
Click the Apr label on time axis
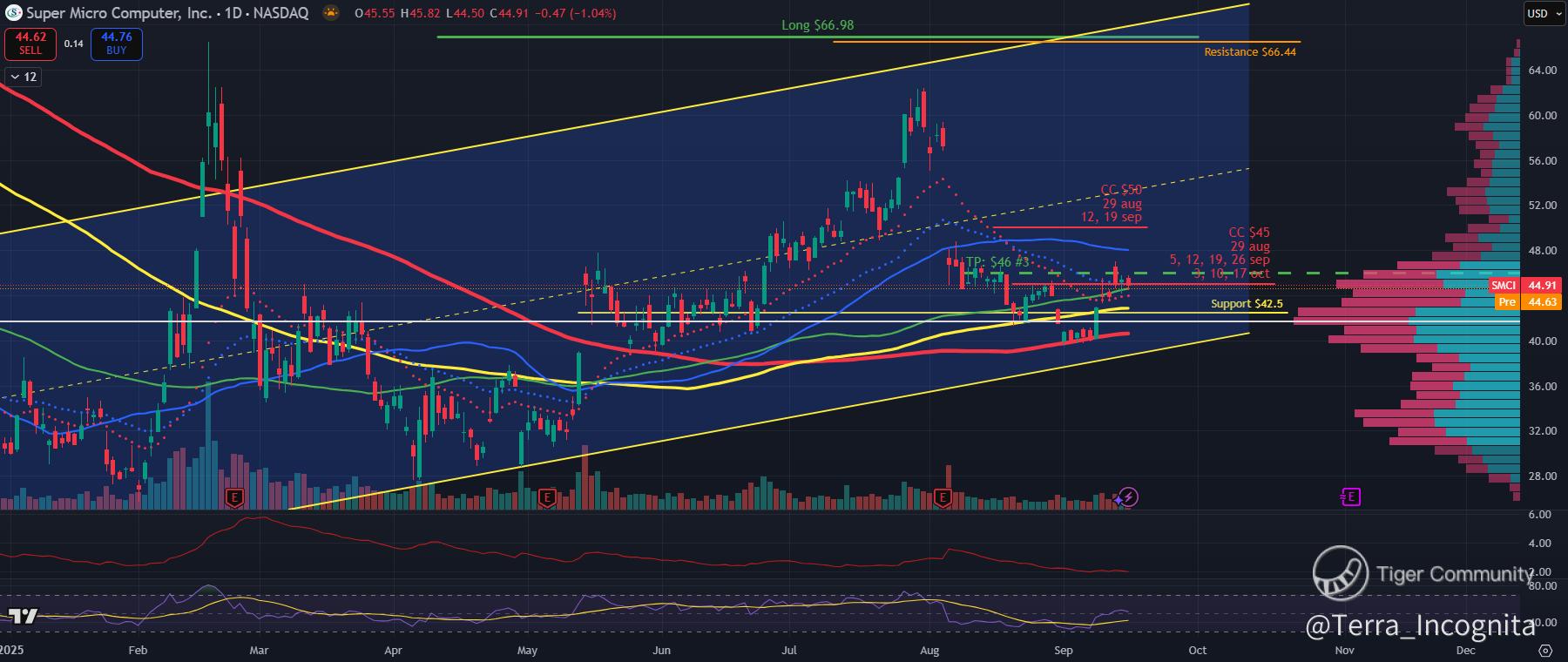(x=393, y=650)
